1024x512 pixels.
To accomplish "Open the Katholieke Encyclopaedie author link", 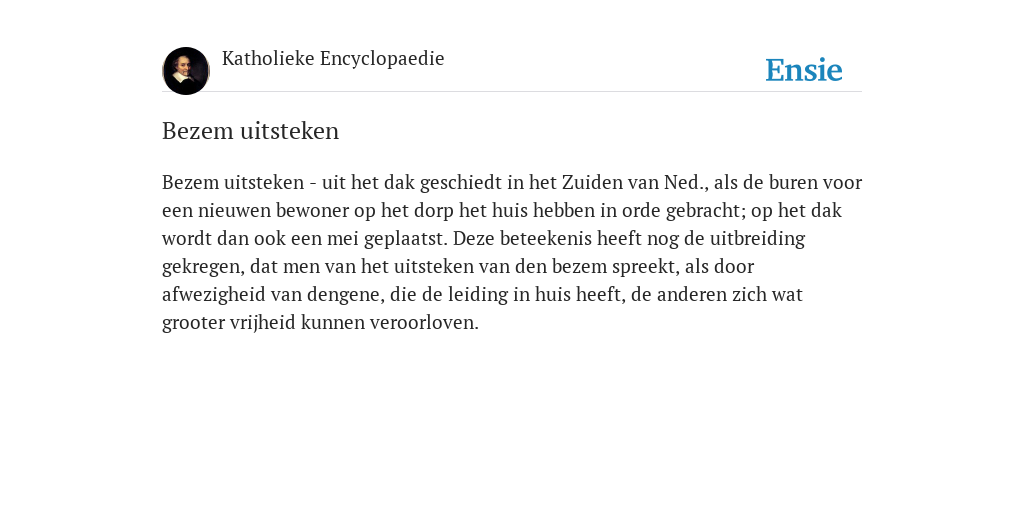I will click(x=333, y=59).
